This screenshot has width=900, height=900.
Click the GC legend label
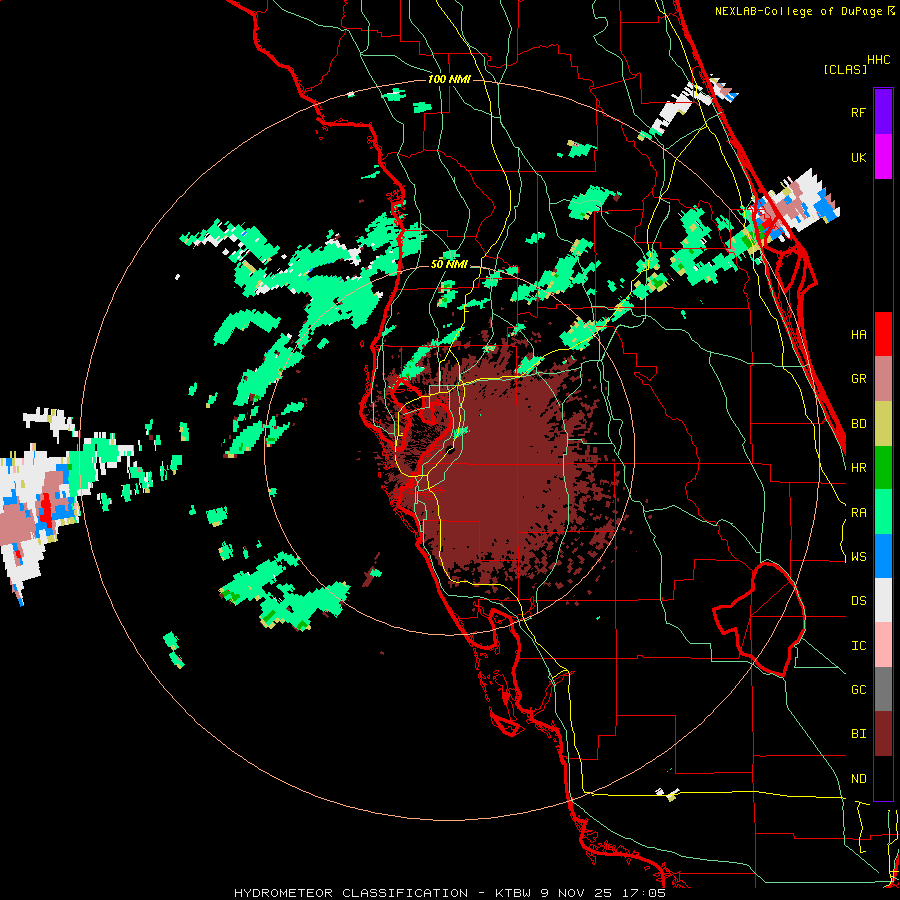(x=858, y=690)
